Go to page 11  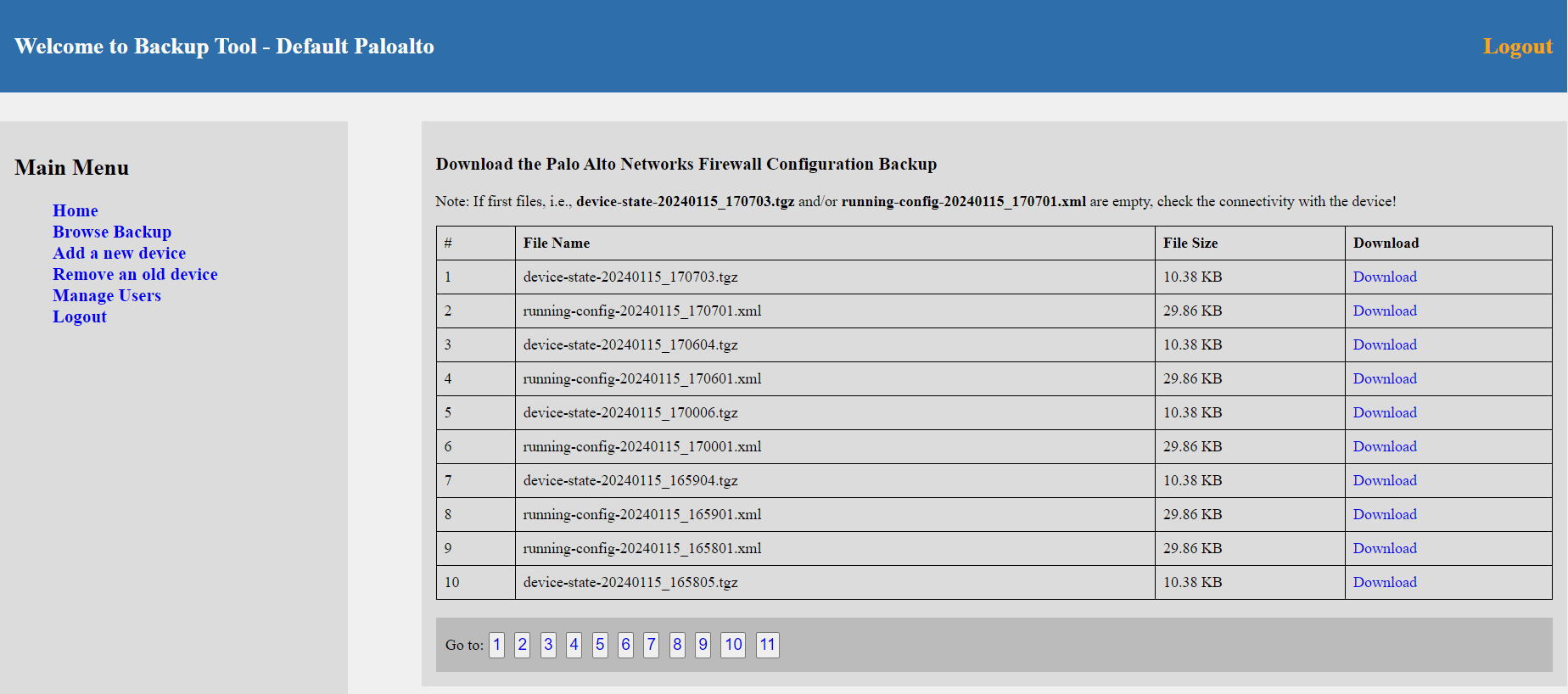pos(767,645)
